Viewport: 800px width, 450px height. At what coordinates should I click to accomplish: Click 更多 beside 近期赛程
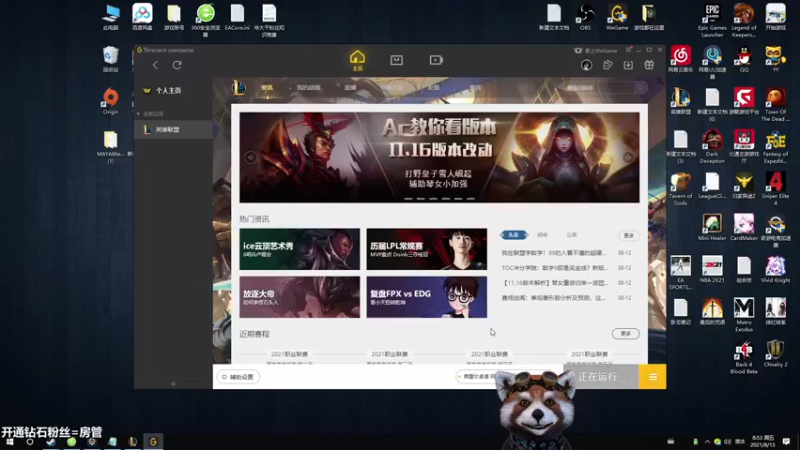click(x=626, y=334)
